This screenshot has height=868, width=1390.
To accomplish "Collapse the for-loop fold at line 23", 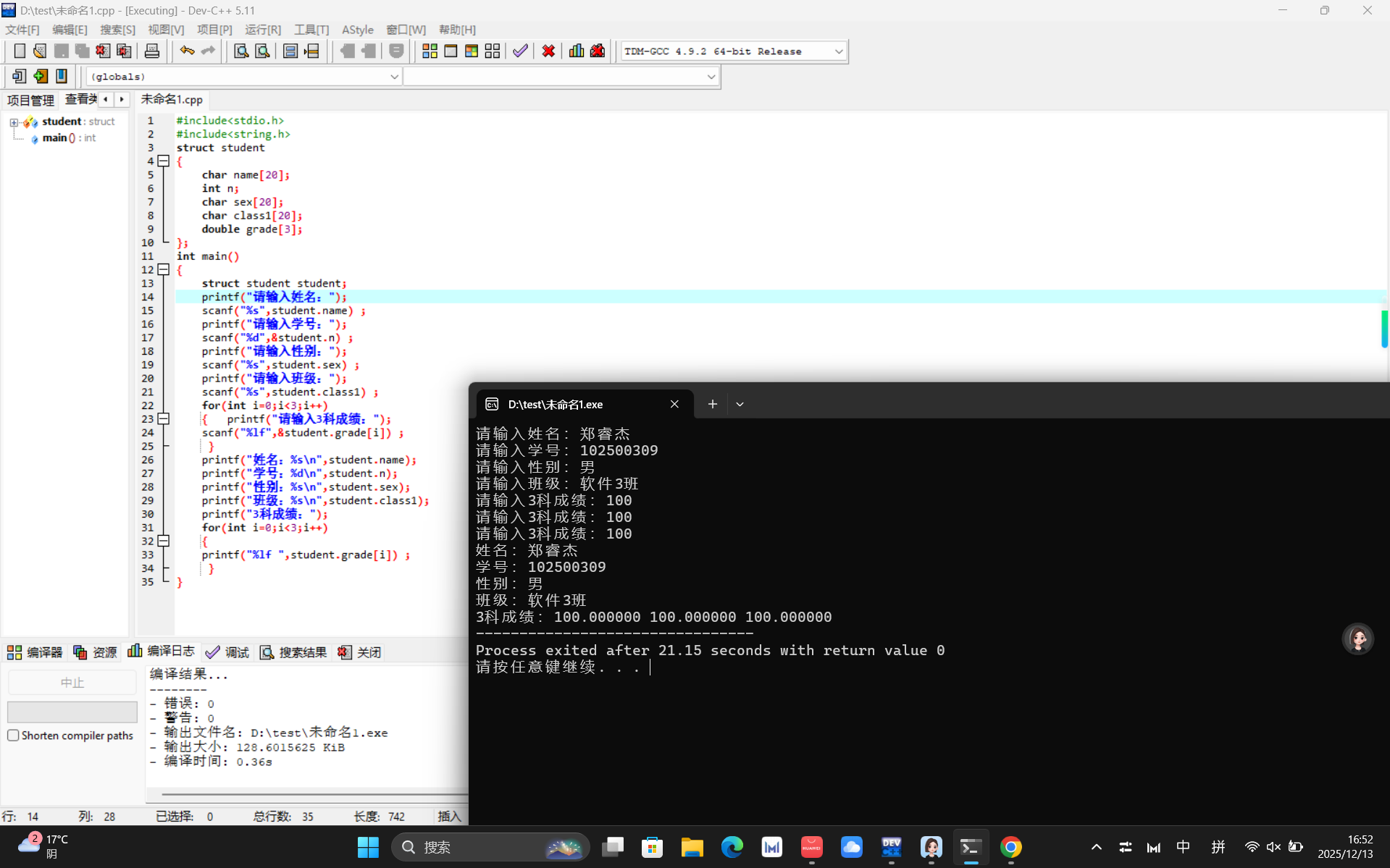I will pyautogui.click(x=164, y=419).
